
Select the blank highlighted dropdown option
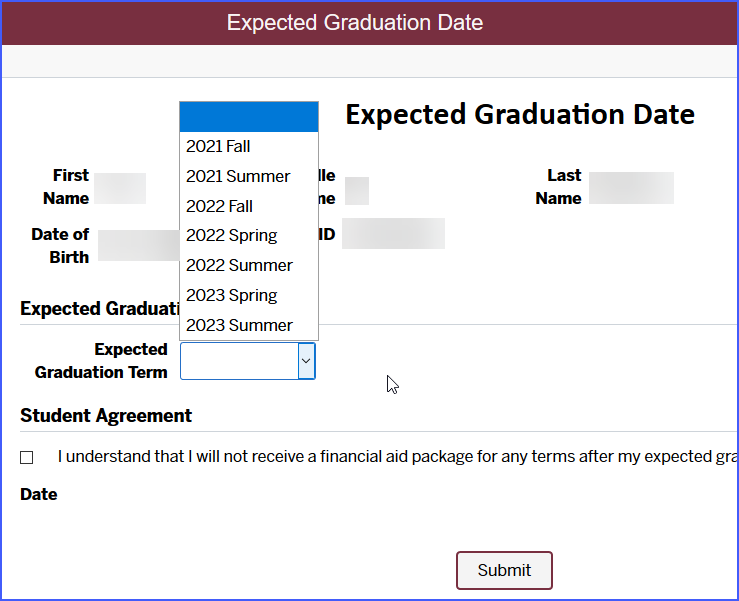(249, 117)
